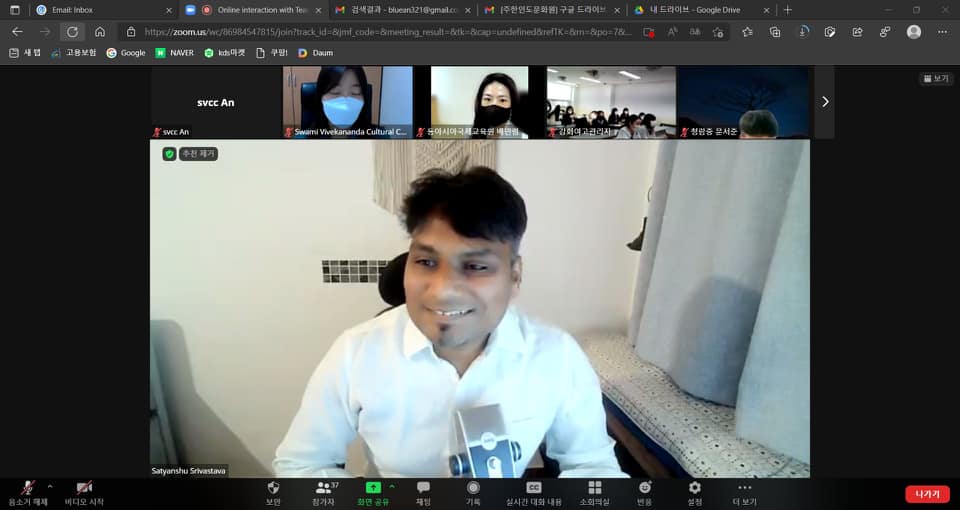
Task: Start video with camera button
Action: [x=84, y=488]
